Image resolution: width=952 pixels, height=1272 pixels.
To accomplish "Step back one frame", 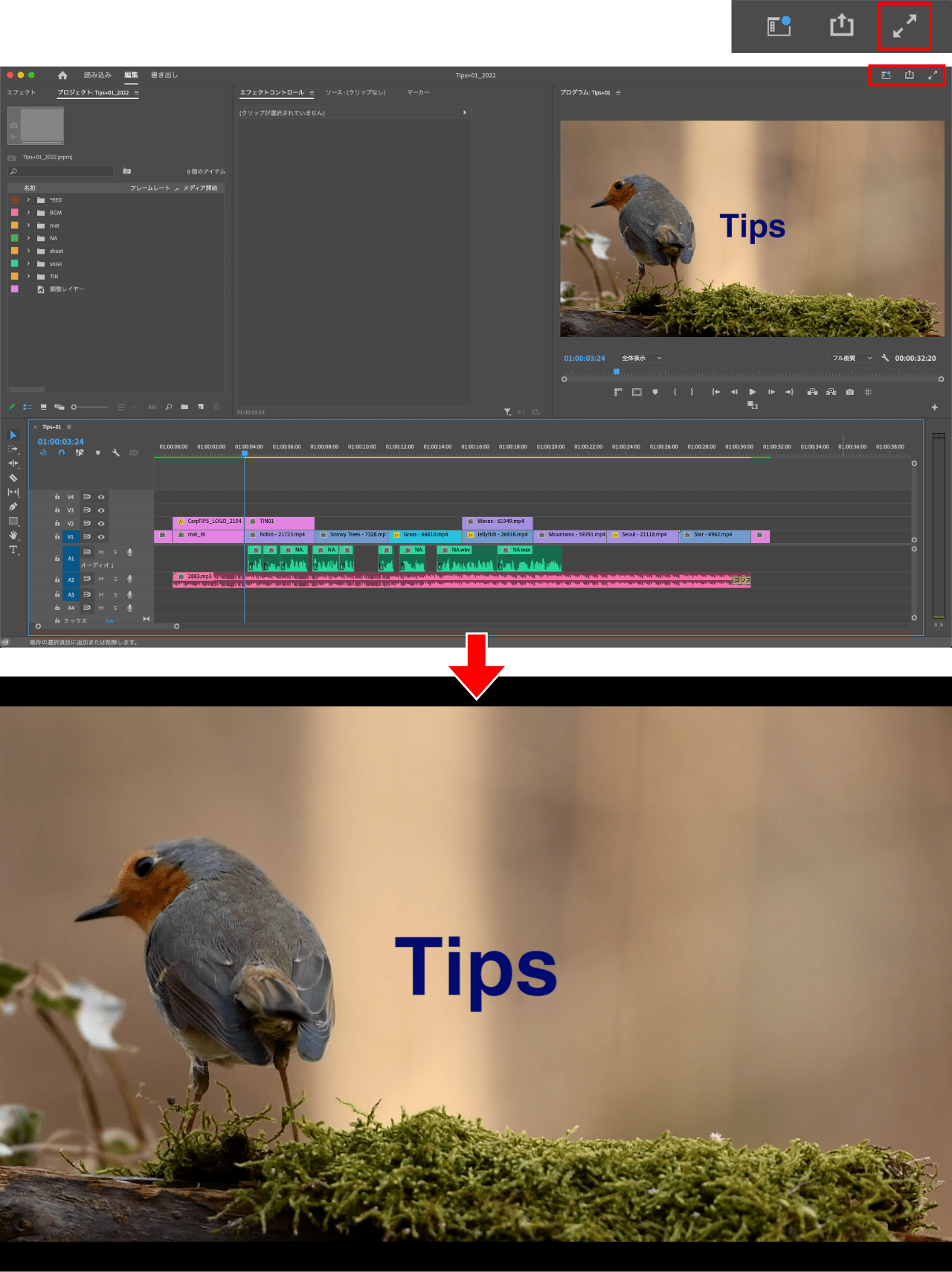I will tap(734, 392).
